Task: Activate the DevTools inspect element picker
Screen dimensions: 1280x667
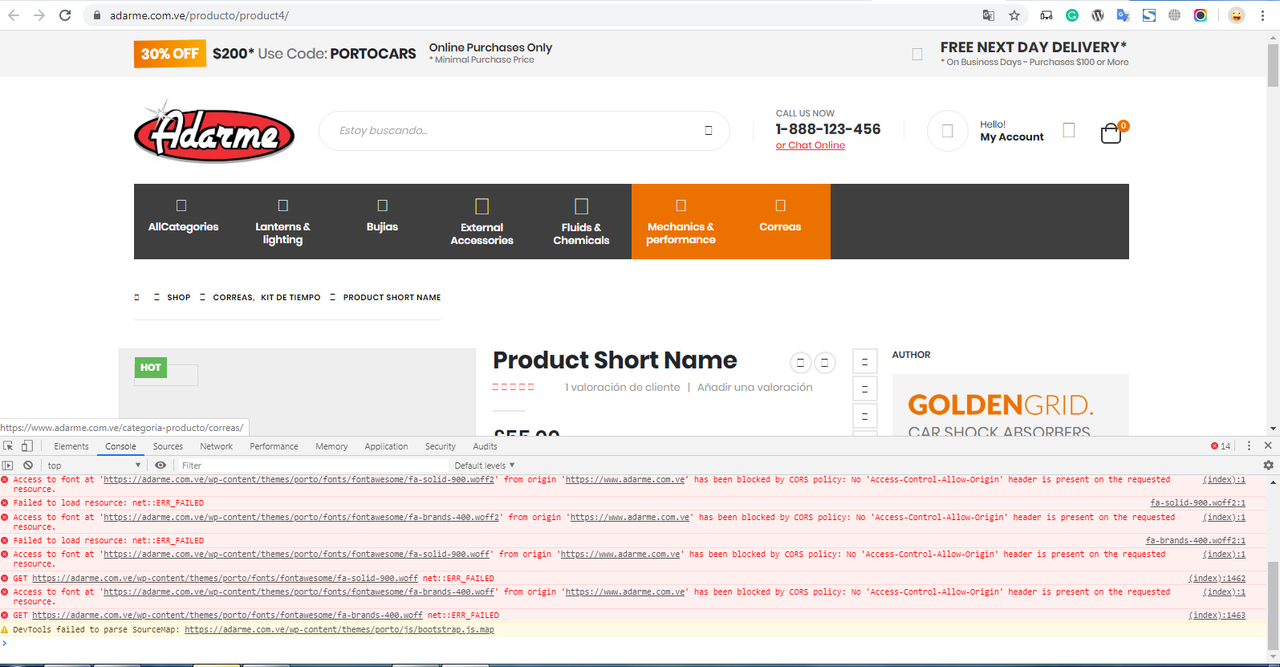Action: (x=9, y=446)
